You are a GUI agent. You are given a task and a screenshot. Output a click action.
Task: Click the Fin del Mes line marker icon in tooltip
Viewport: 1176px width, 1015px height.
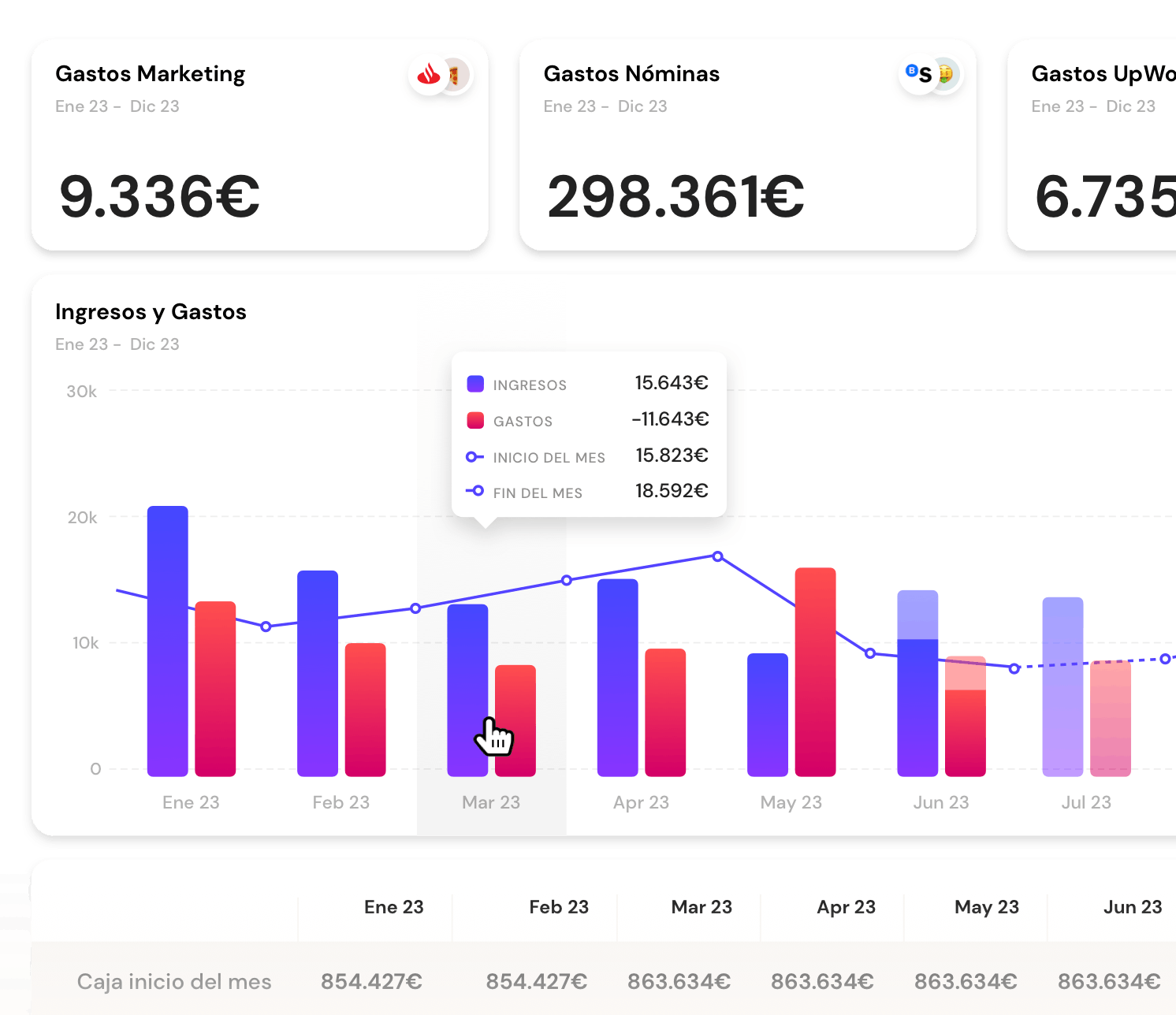click(474, 492)
